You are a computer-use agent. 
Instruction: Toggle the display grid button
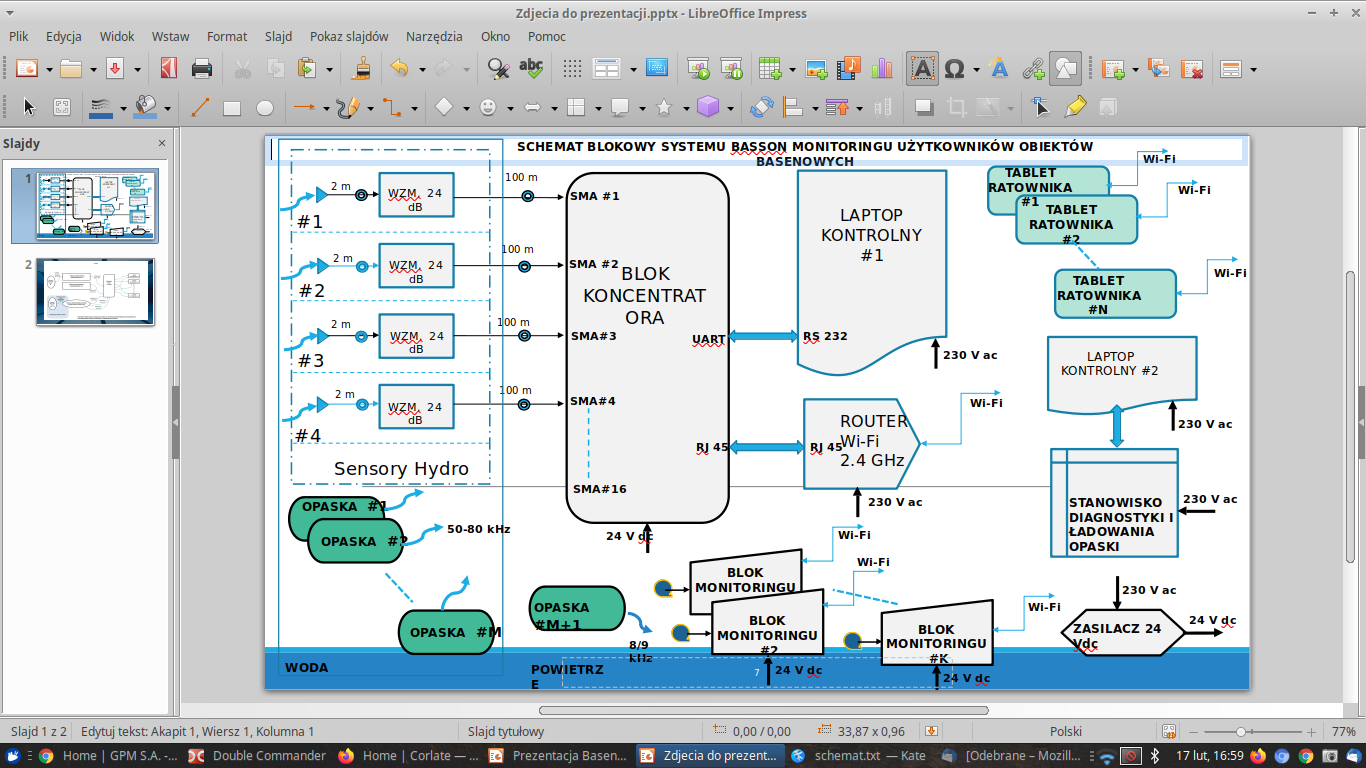point(572,69)
